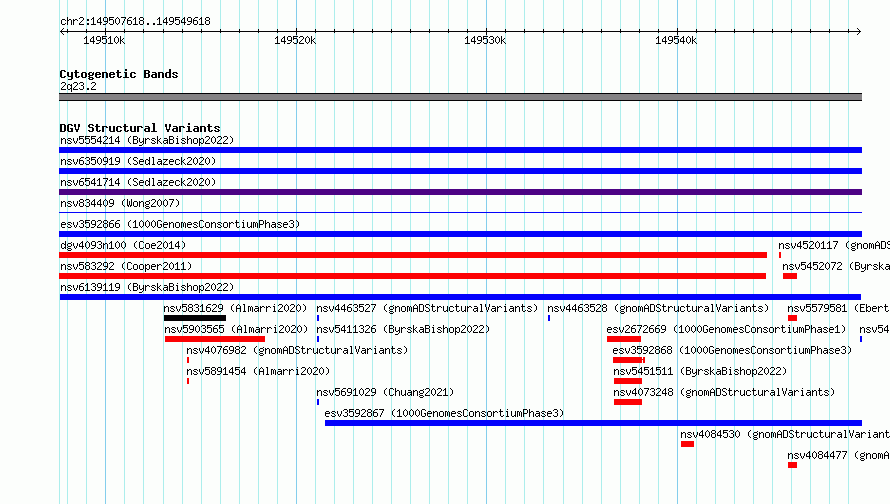Select nsv5903565 (Almarri2020) label
Viewport: 890px width, 504px height.
tap(236, 329)
